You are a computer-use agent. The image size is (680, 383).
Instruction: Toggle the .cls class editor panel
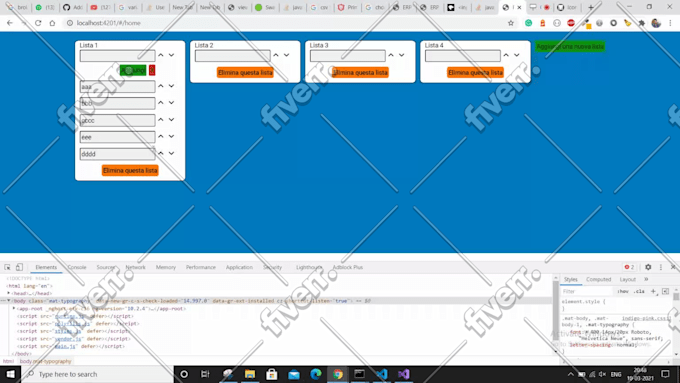click(x=639, y=291)
